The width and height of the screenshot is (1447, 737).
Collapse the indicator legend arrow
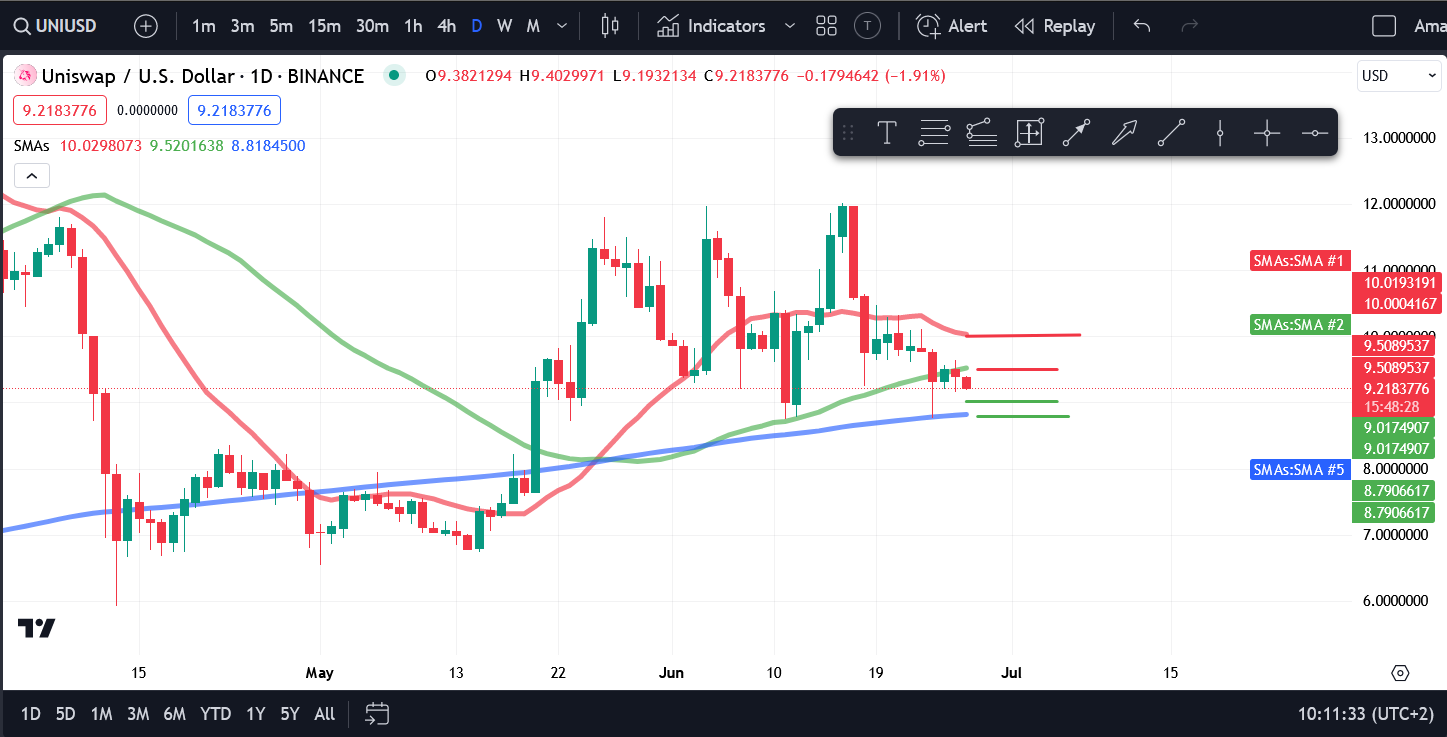point(32,176)
